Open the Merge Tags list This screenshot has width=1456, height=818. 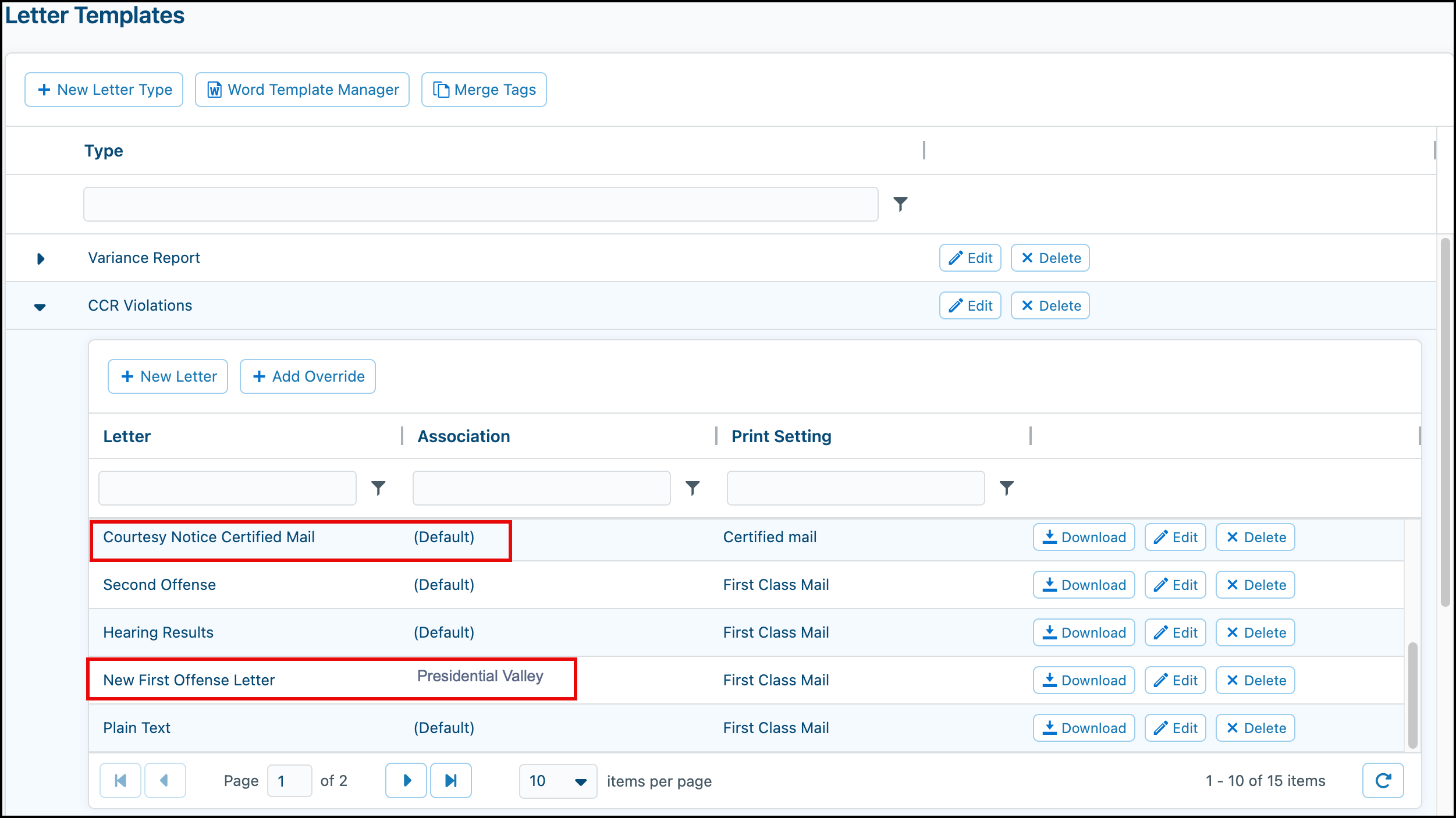coord(484,90)
